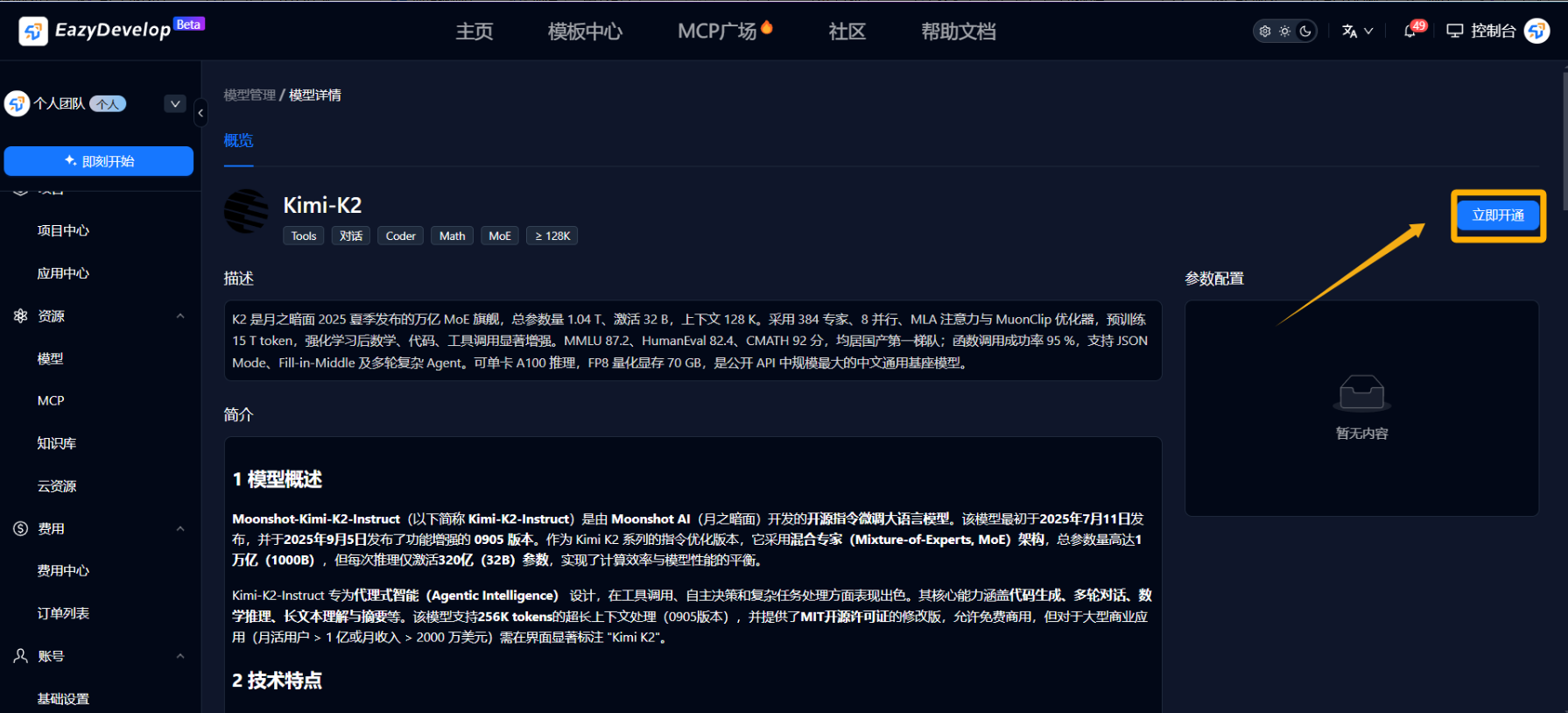Image resolution: width=1568 pixels, height=713 pixels.
Task: Open the language translation selector
Action: tap(1357, 32)
